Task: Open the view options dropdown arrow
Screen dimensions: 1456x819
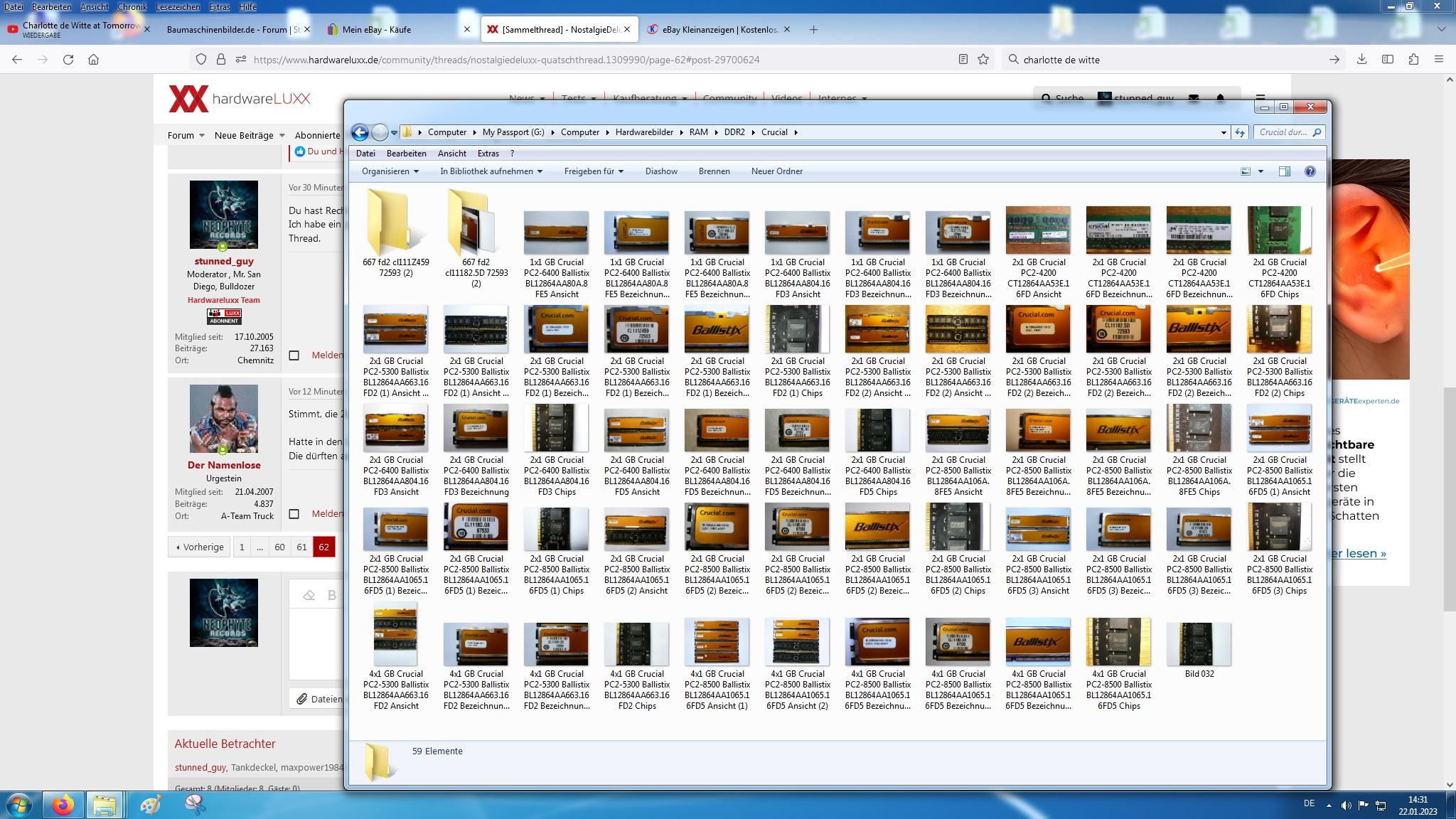Action: (1260, 171)
